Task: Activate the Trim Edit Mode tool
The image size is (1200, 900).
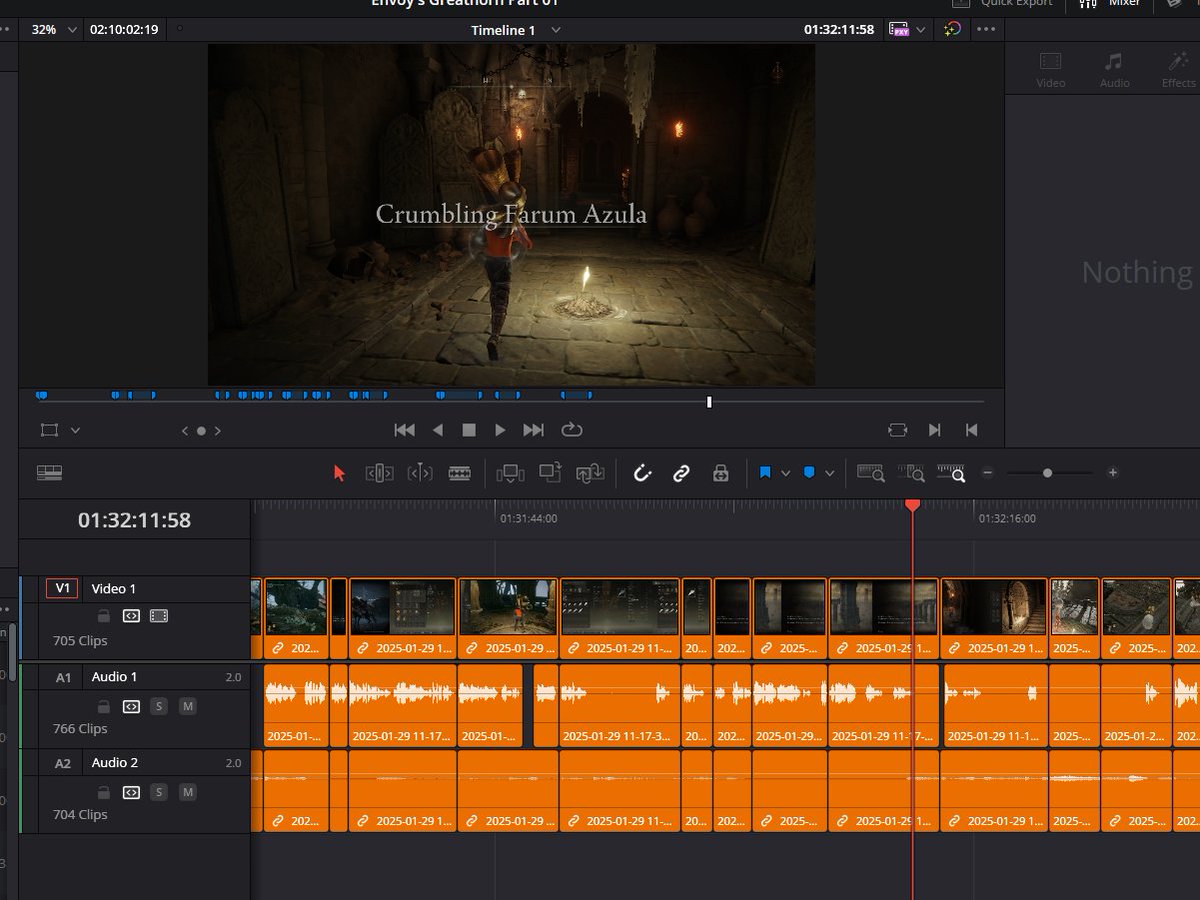Action: point(379,473)
